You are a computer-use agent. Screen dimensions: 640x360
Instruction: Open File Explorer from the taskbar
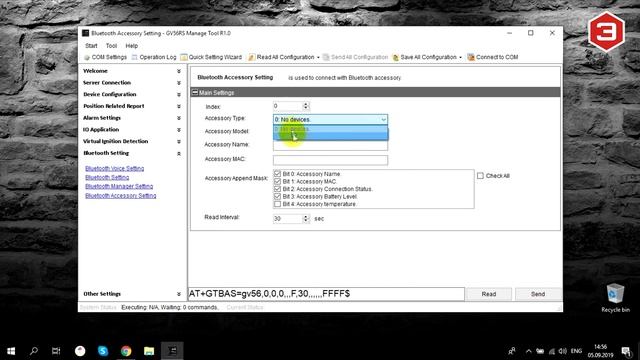click(x=149, y=351)
